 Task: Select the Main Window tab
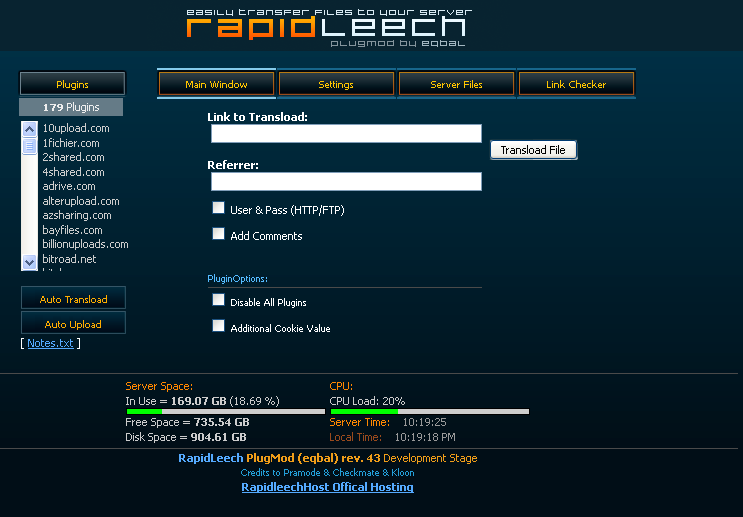click(x=216, y=84)
